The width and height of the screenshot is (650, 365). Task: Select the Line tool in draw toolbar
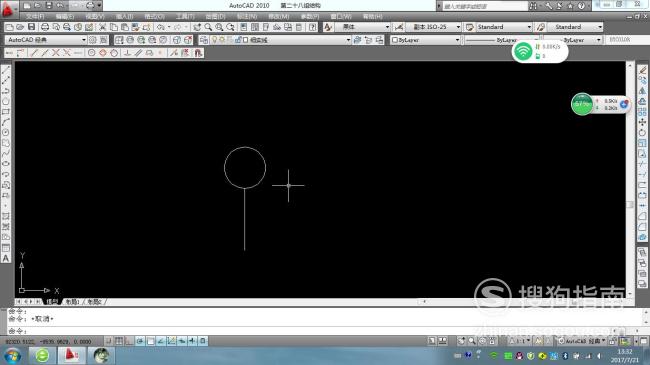click(6, 70)
